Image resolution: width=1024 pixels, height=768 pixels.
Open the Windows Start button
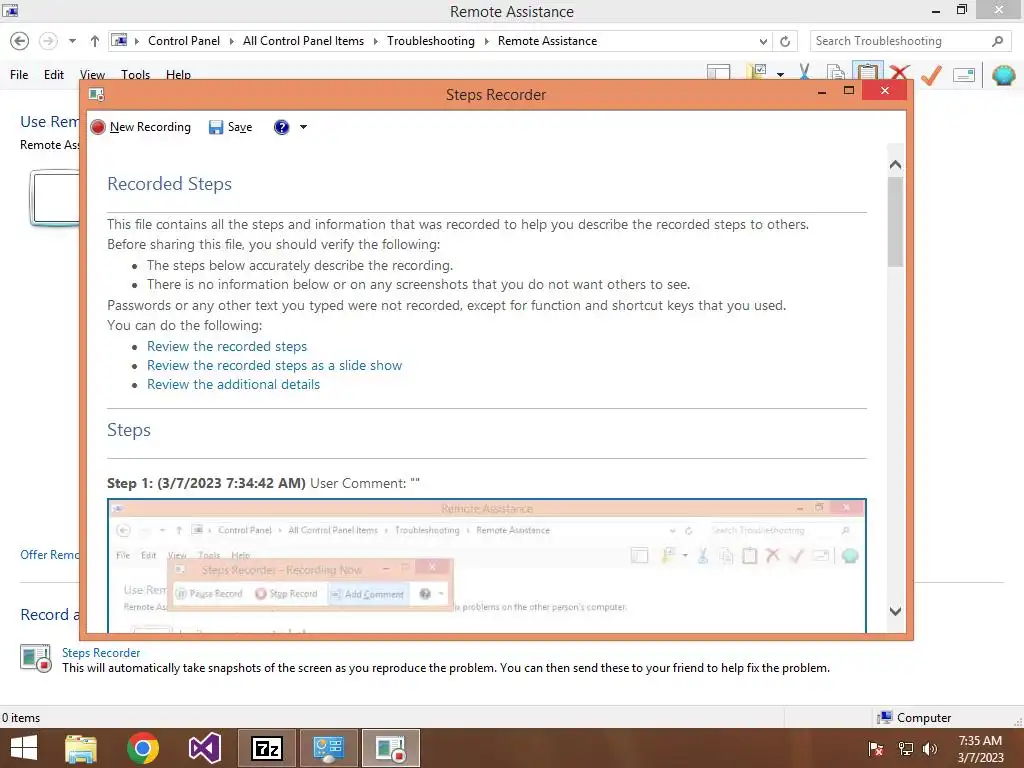pos(24,748)
